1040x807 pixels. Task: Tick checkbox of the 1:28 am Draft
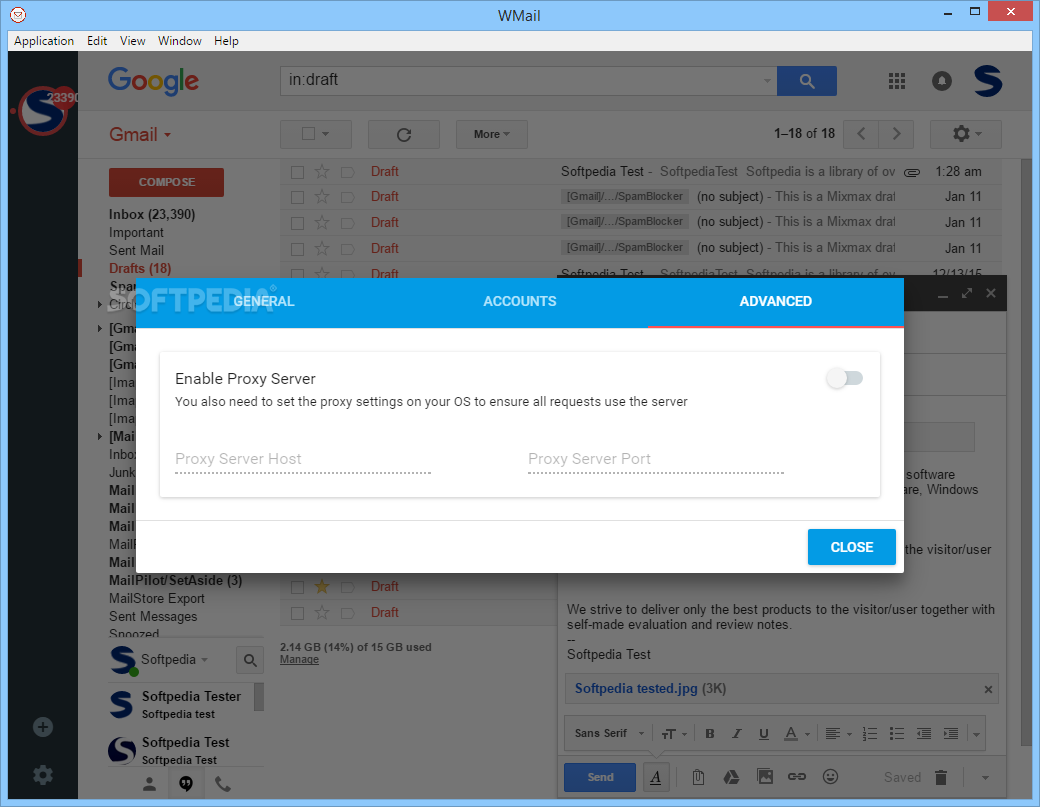pos(298,172)
